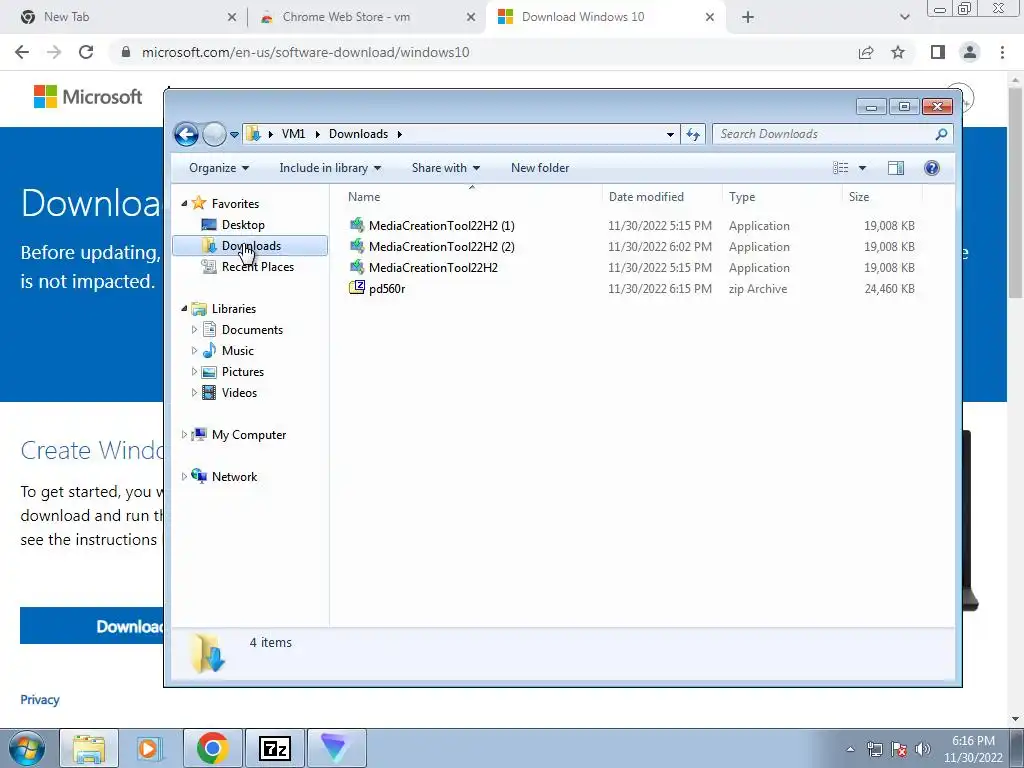
Task: Select Downloads in the navigation pane
Action: click(x=251, y=246)
